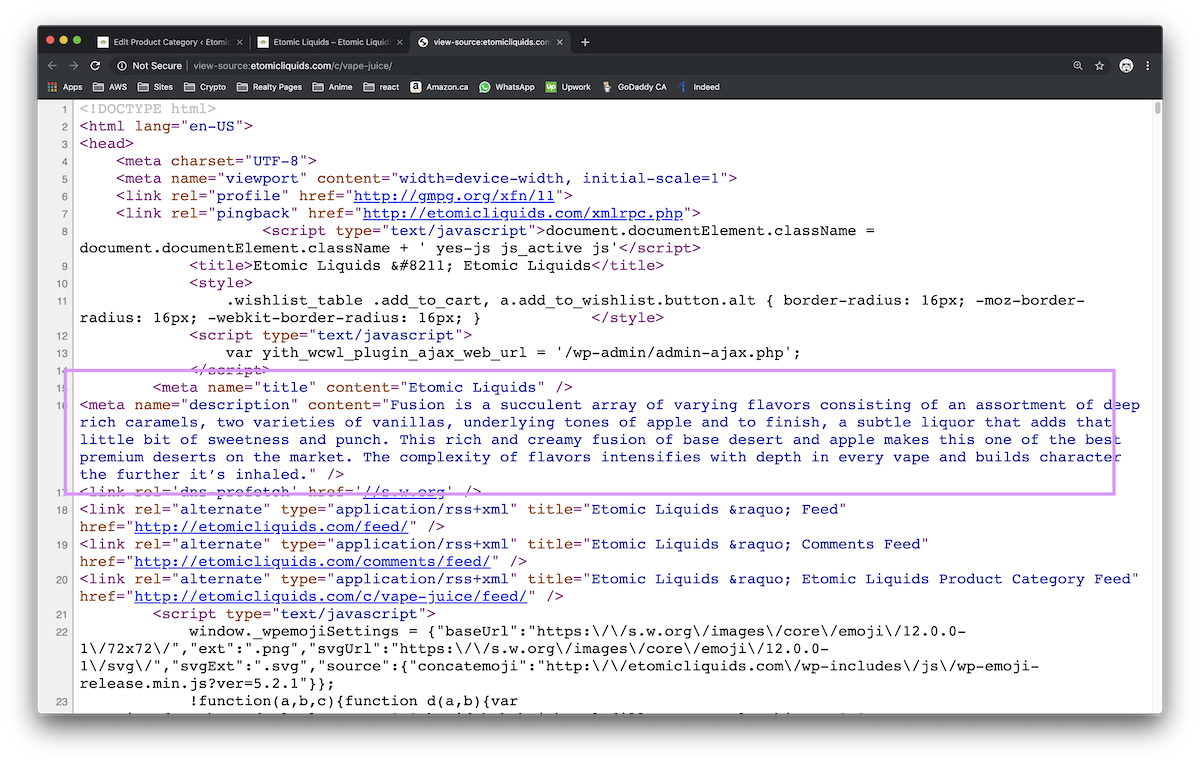Open the Upwork bookmark
Screen dimensions: 1200x763
point(568,87)
